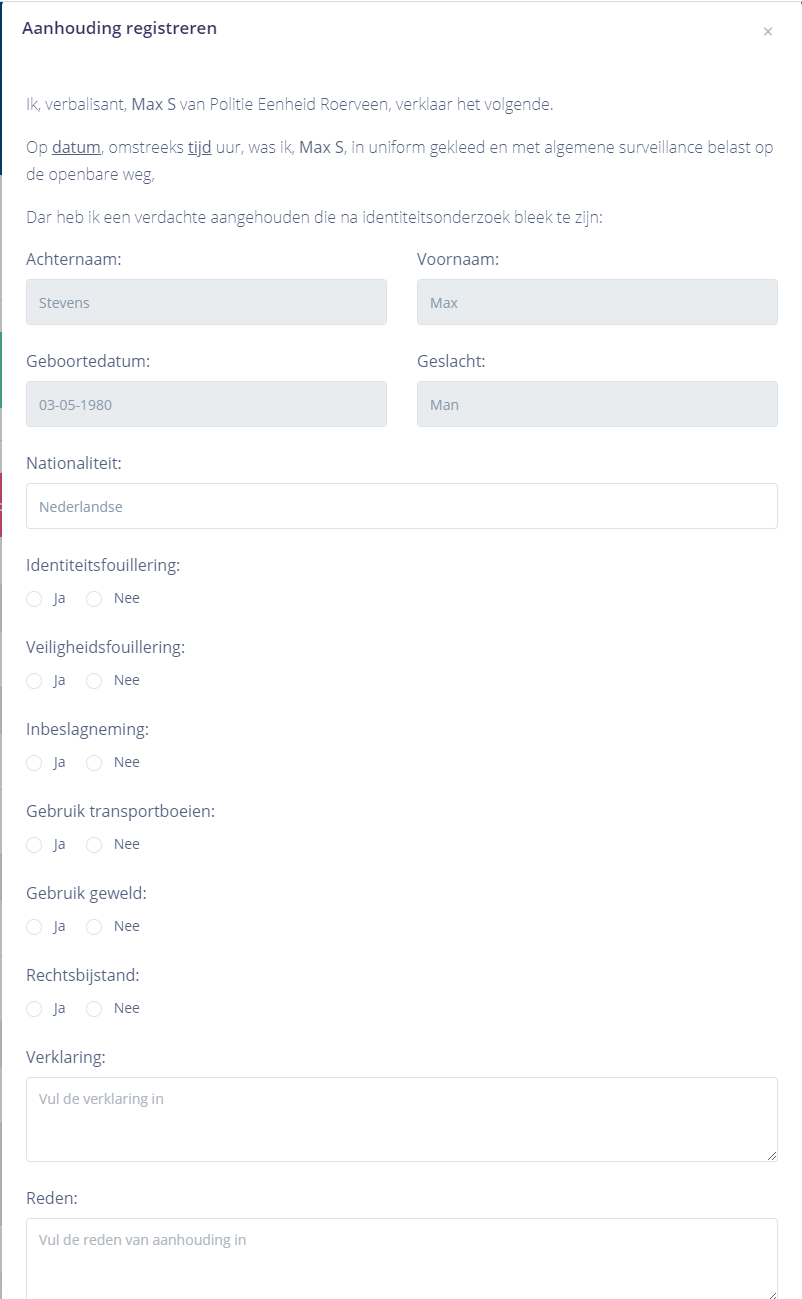Close the Aanhouding registreren dialog
This screenshot has width=802, height=1299.
point(768,32)
